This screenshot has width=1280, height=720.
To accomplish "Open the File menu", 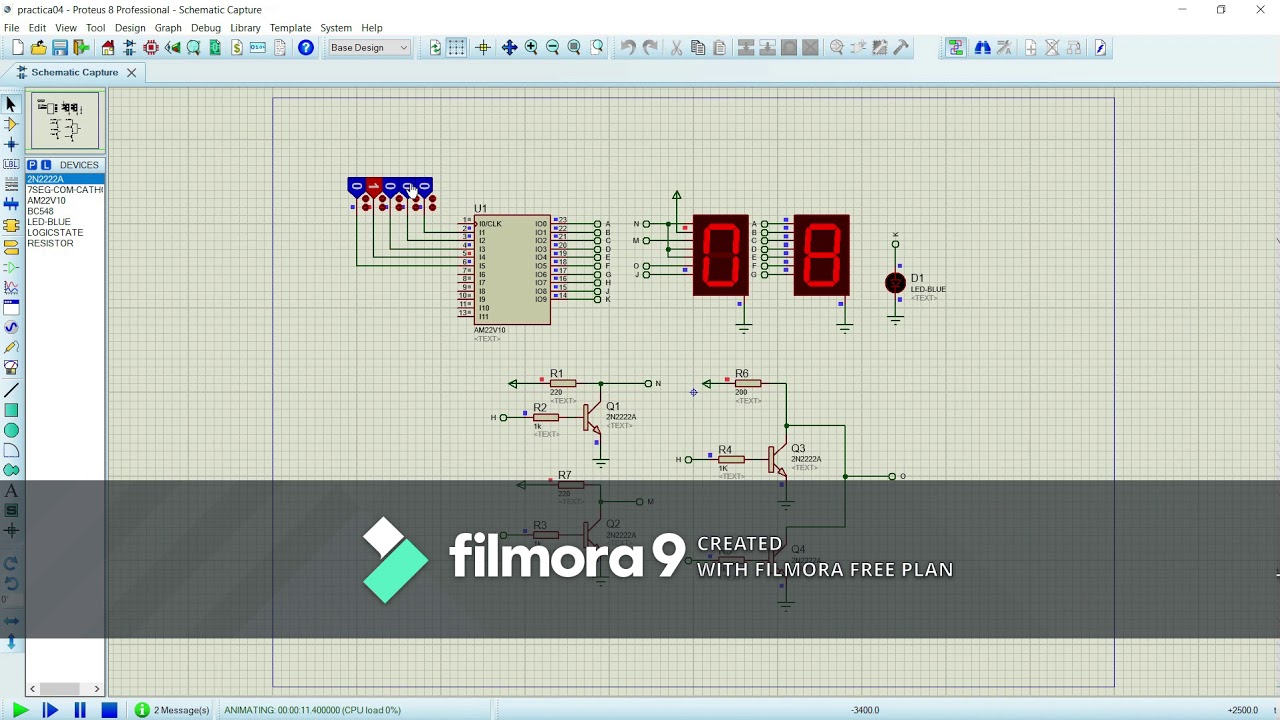I will (x=12, y=28).
